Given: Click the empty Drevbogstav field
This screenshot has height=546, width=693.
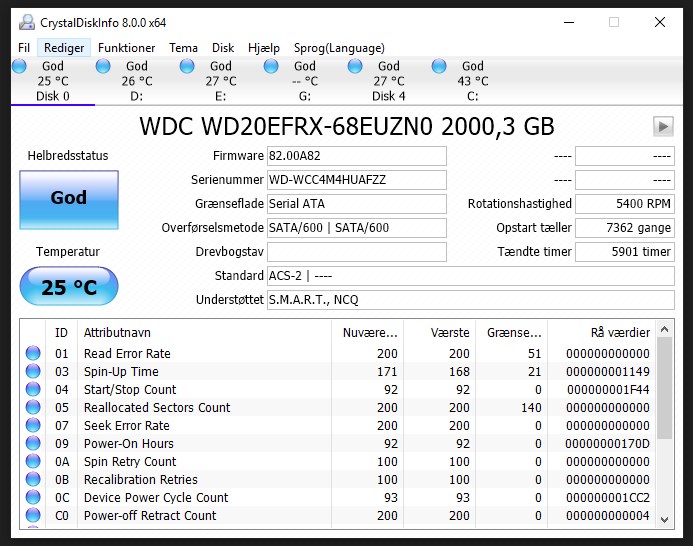Looking at the screenshot, I should tap(357, 252).
